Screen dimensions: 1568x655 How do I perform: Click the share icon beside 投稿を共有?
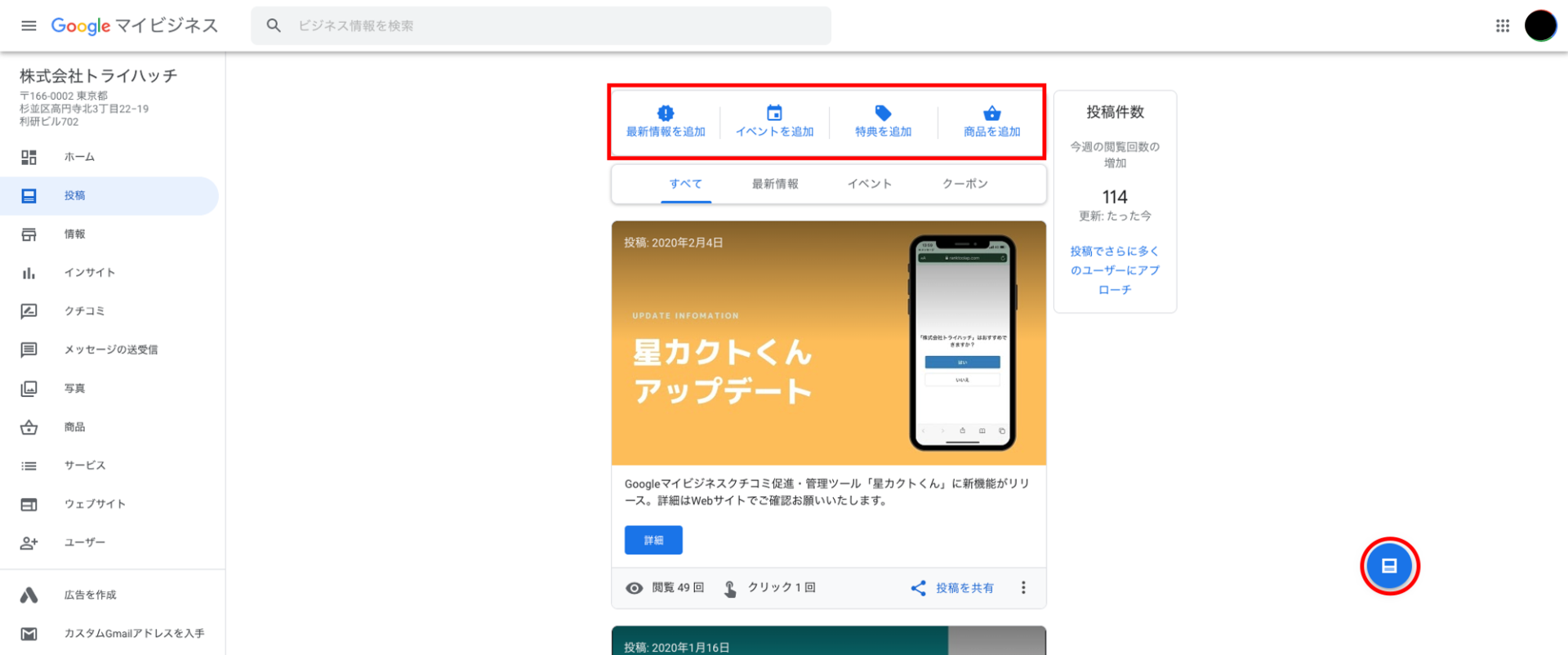coord(919,588)
